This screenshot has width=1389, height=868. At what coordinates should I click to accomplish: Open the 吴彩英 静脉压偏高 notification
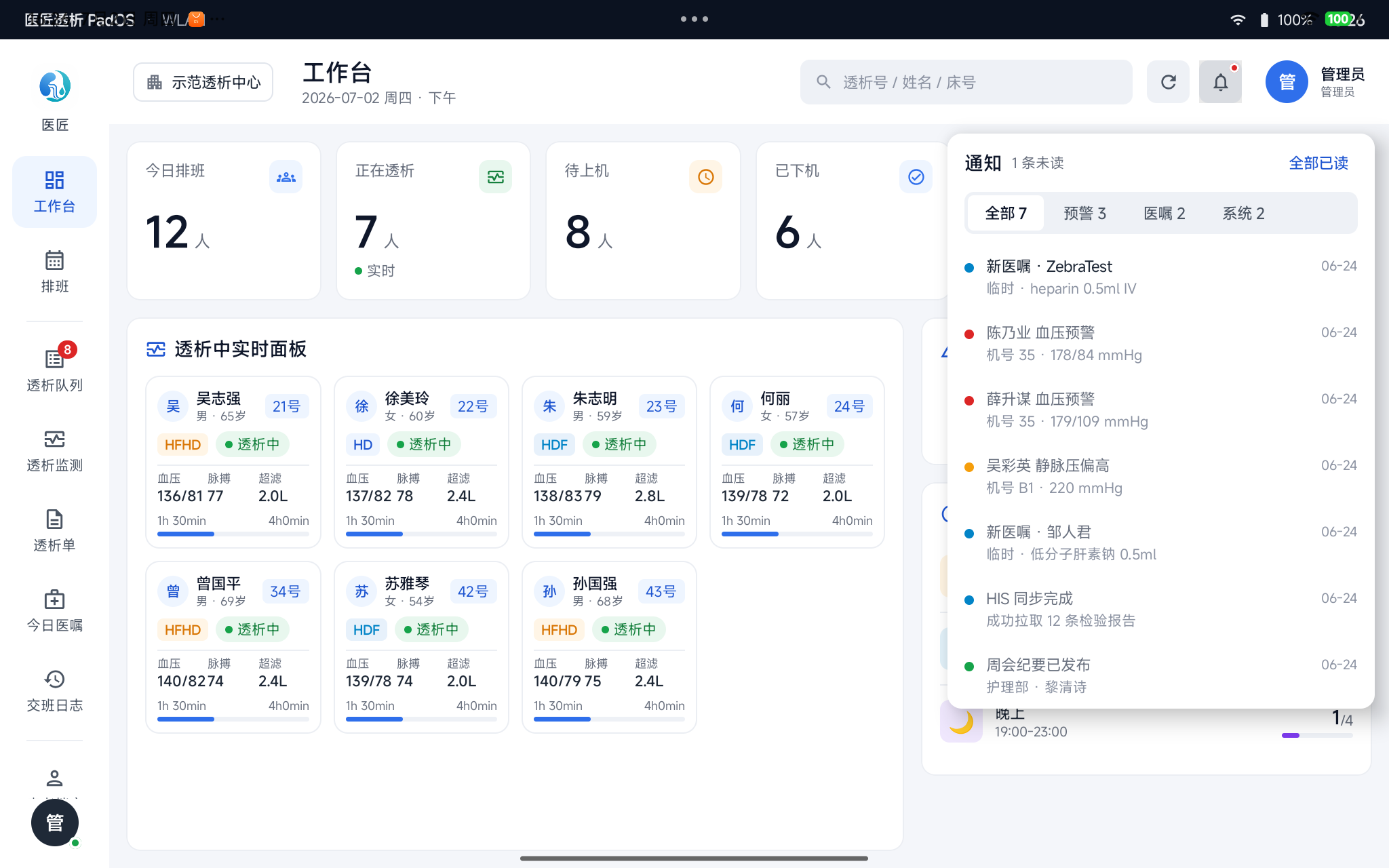[x=1161, y=477]
